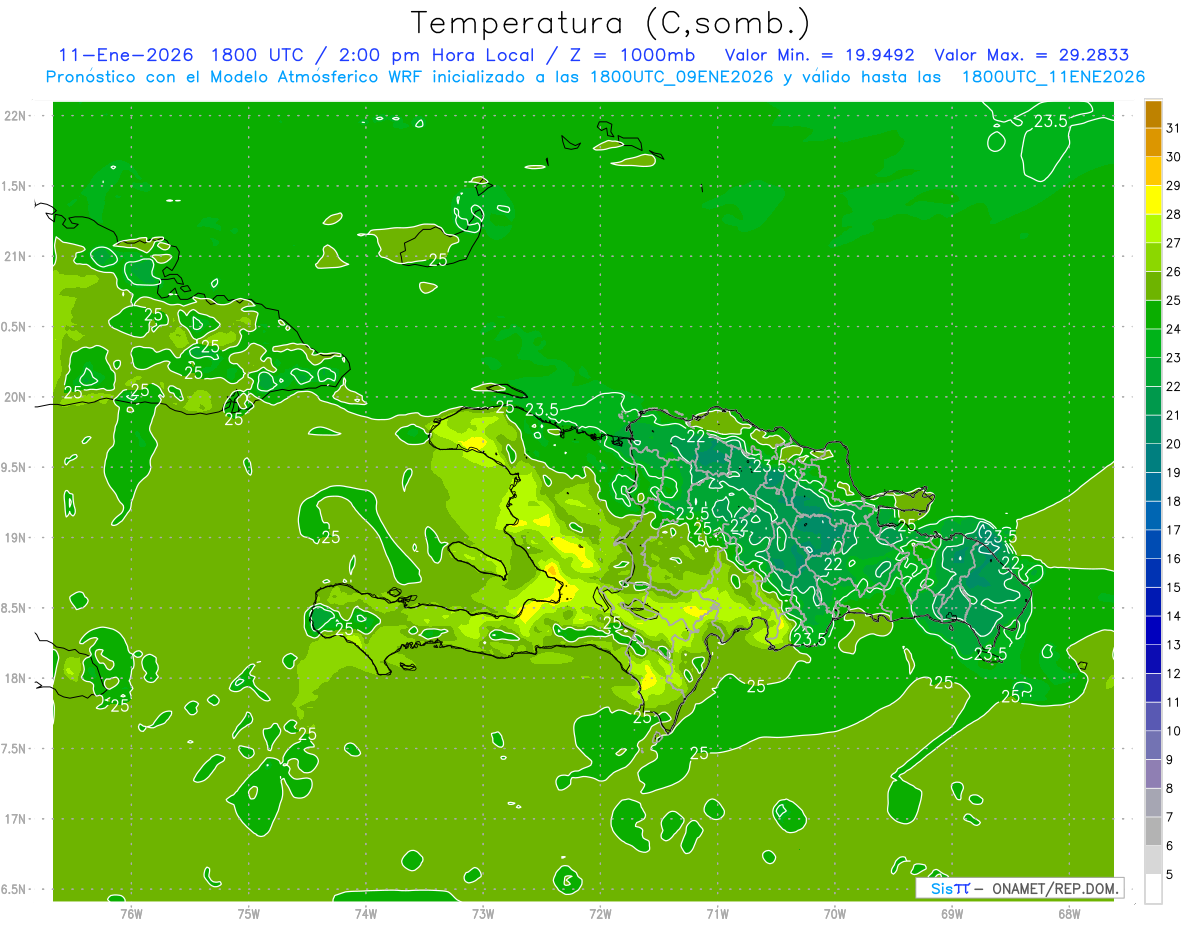Click the "70W" longitude axis label
Viewport: 1200px width, 927px height.
(835, 913)
